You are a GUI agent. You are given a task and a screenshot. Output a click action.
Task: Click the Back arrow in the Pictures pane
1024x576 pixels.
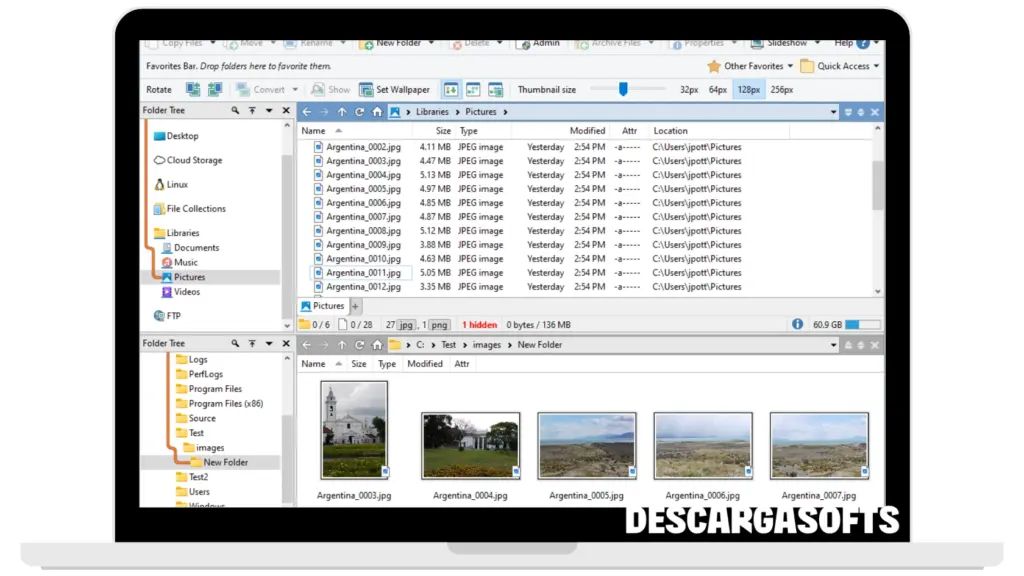point(307,112)
